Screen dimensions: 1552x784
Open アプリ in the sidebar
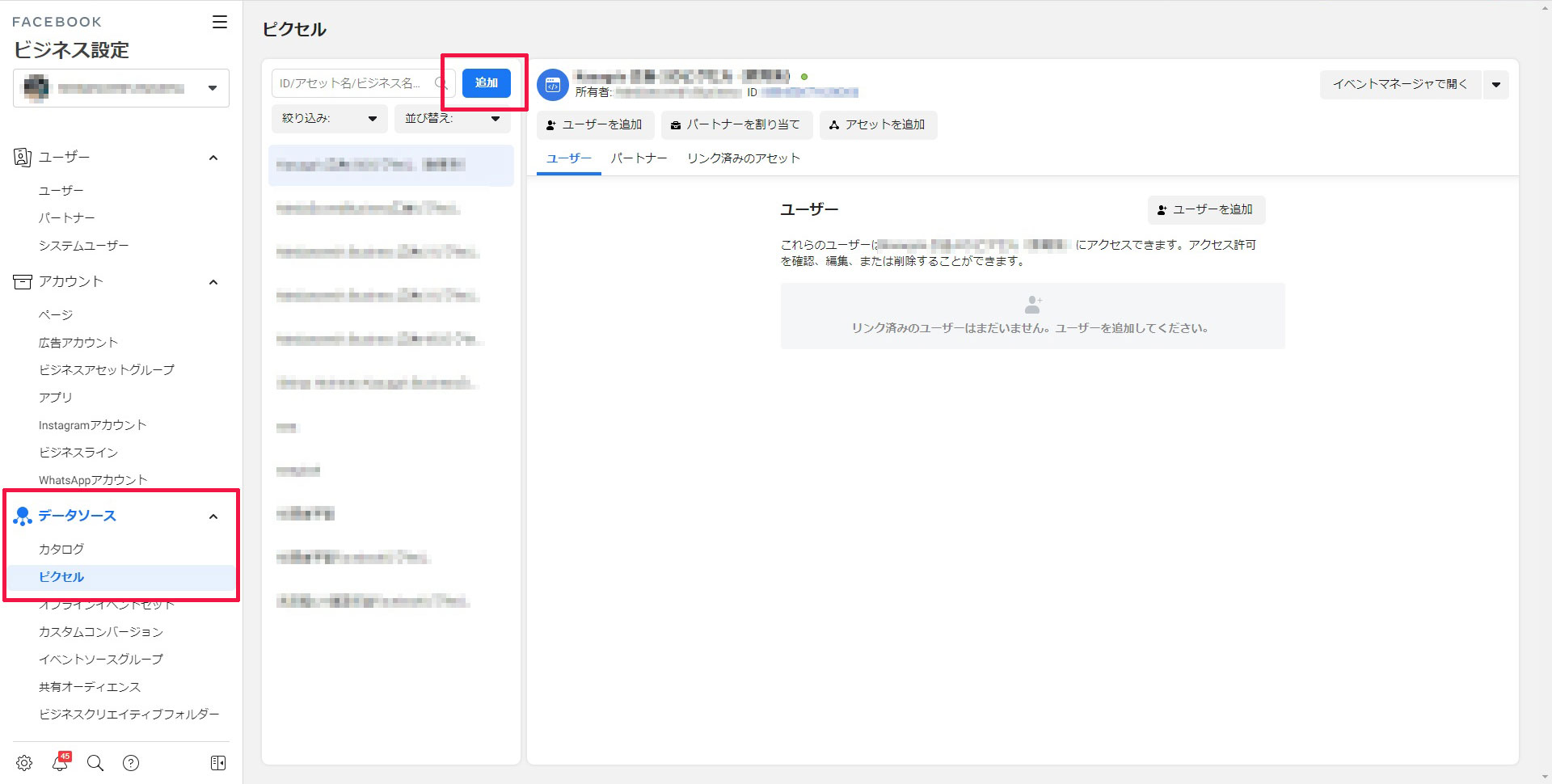pyautogui.click(x=56, y=398)
